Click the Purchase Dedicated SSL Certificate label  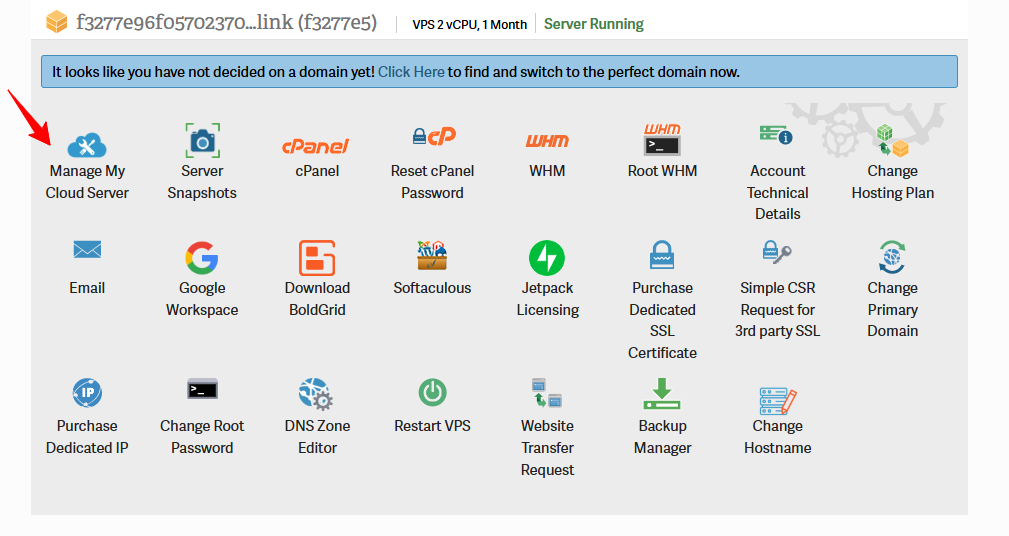(662, 320)
